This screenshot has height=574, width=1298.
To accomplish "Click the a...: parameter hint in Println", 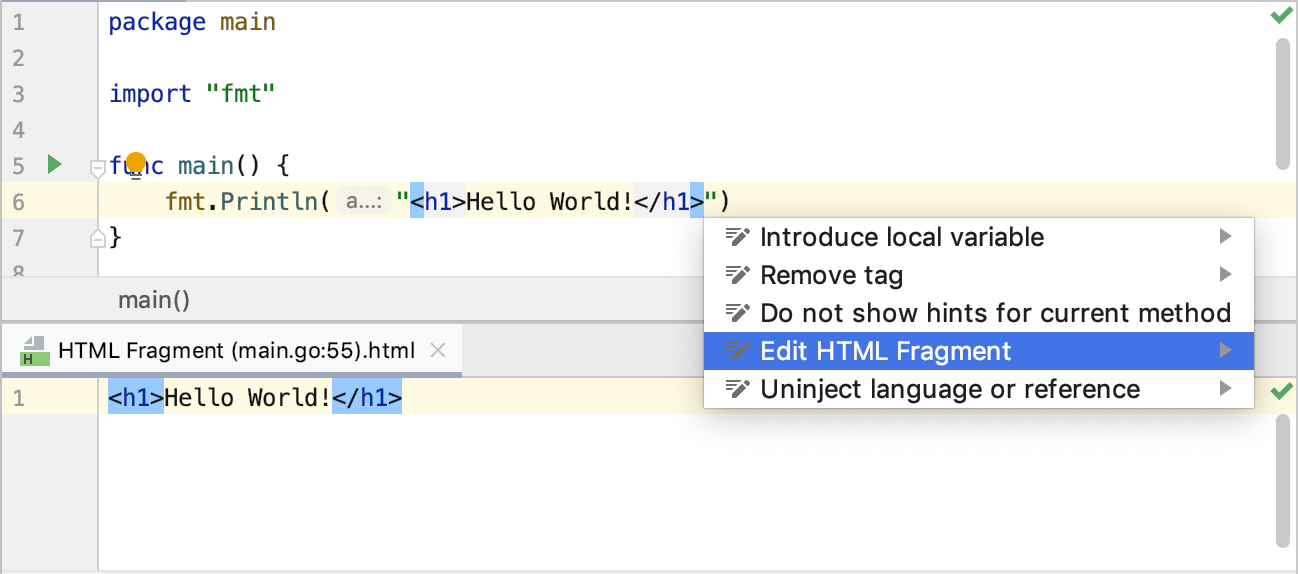I will 362,202.
